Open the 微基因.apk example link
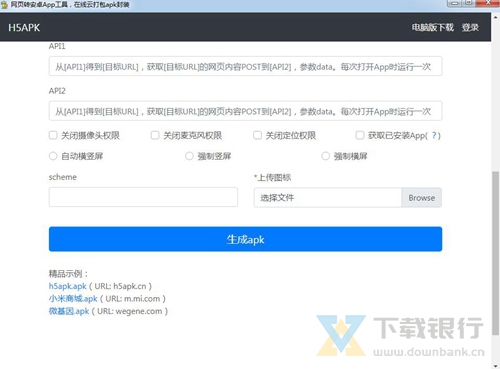 69,311
